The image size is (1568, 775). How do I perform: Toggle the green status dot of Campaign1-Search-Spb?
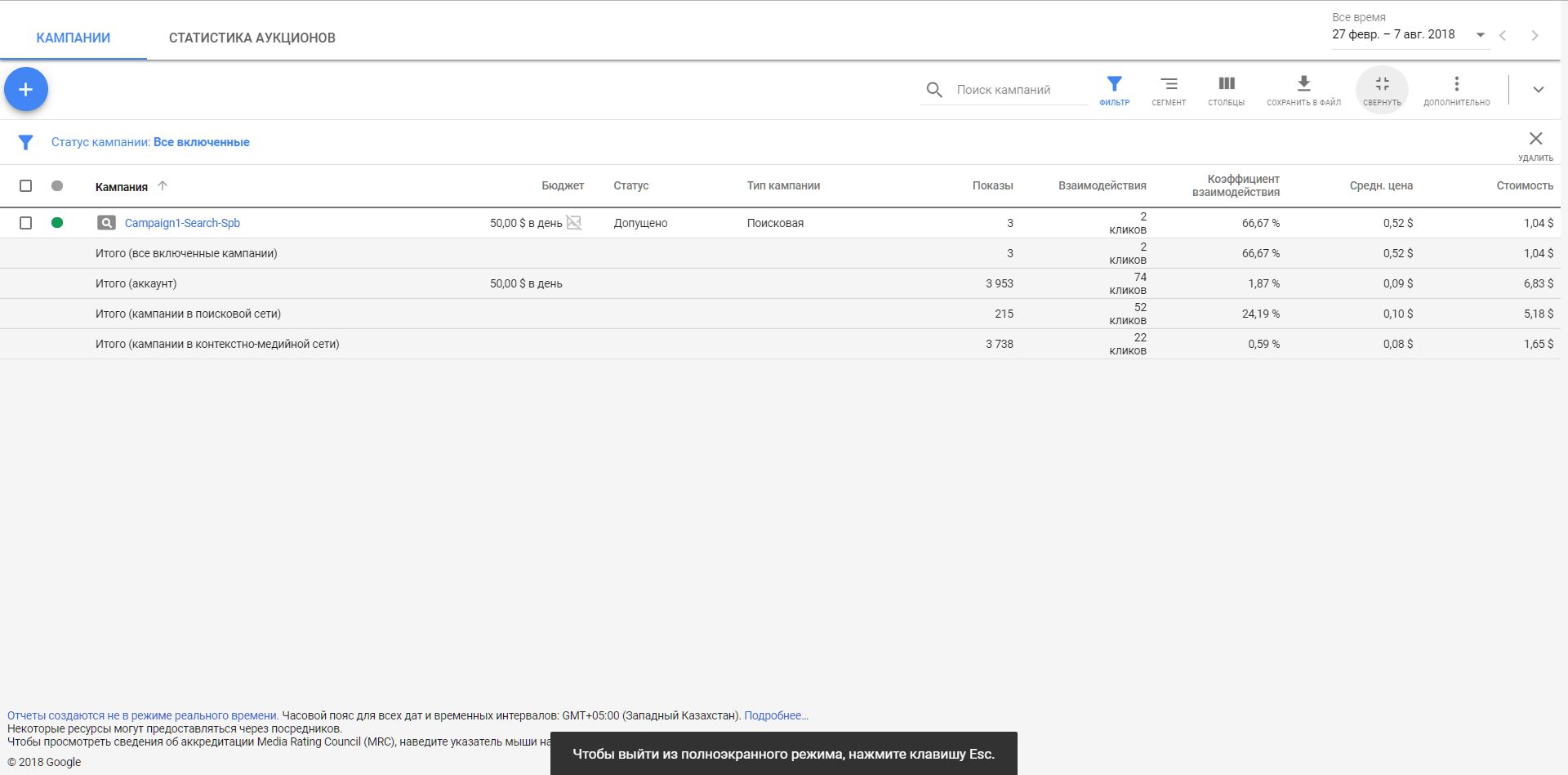pos(57,223)
